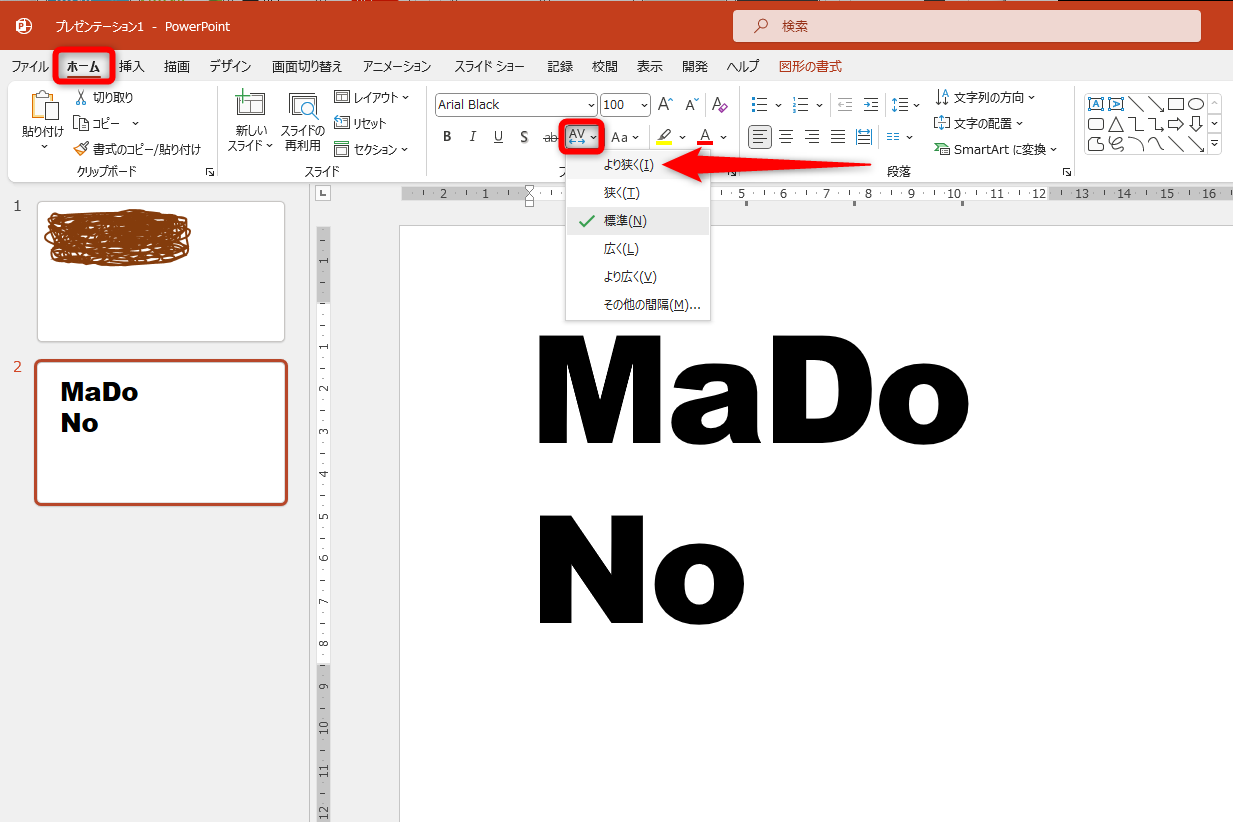
Task: Switch to the アニメーション tab
Action: [x=397, y=67]
